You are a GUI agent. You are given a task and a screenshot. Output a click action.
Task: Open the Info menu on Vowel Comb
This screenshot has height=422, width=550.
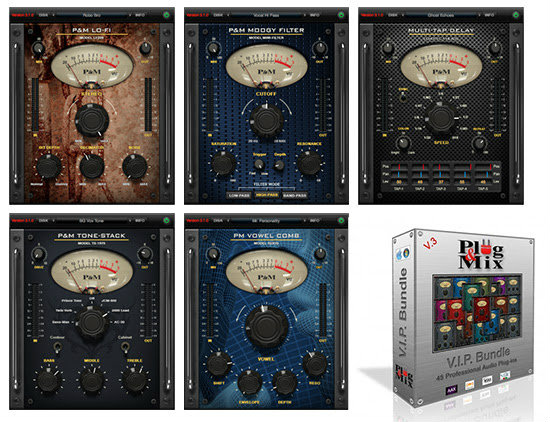314,221
